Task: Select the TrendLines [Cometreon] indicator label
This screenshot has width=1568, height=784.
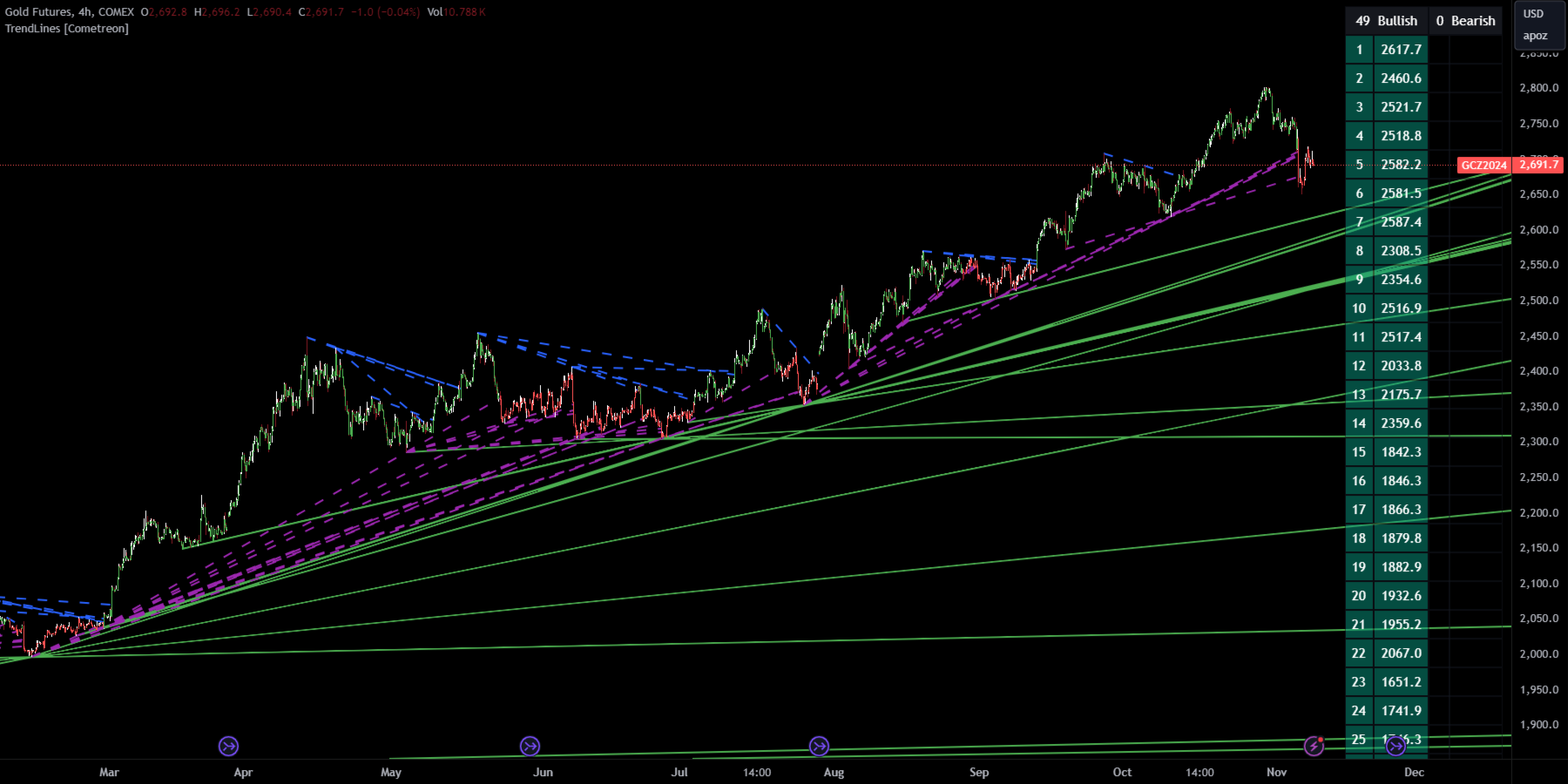Action: tap(67, 29)
